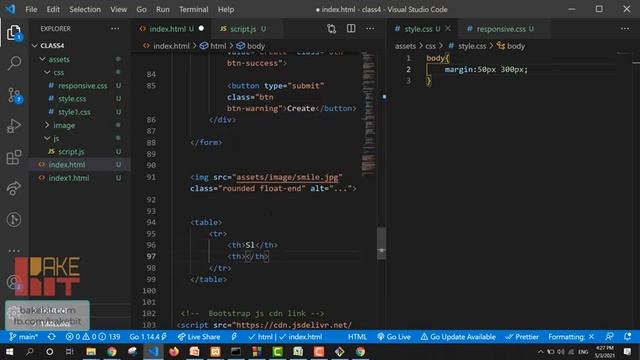Click Go Live server button
Viewport: 640px width, 360px height.
[394, 337]
